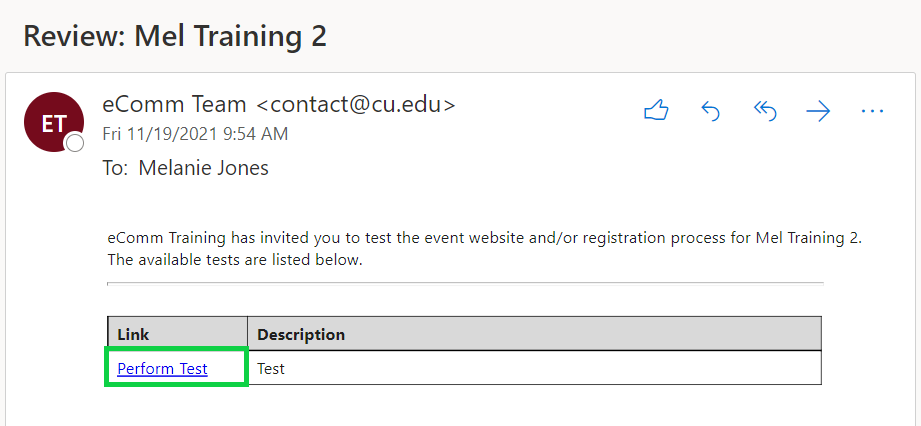Click the horizontal divider above the table
The image size is (921, 426).
click(465, 283)
